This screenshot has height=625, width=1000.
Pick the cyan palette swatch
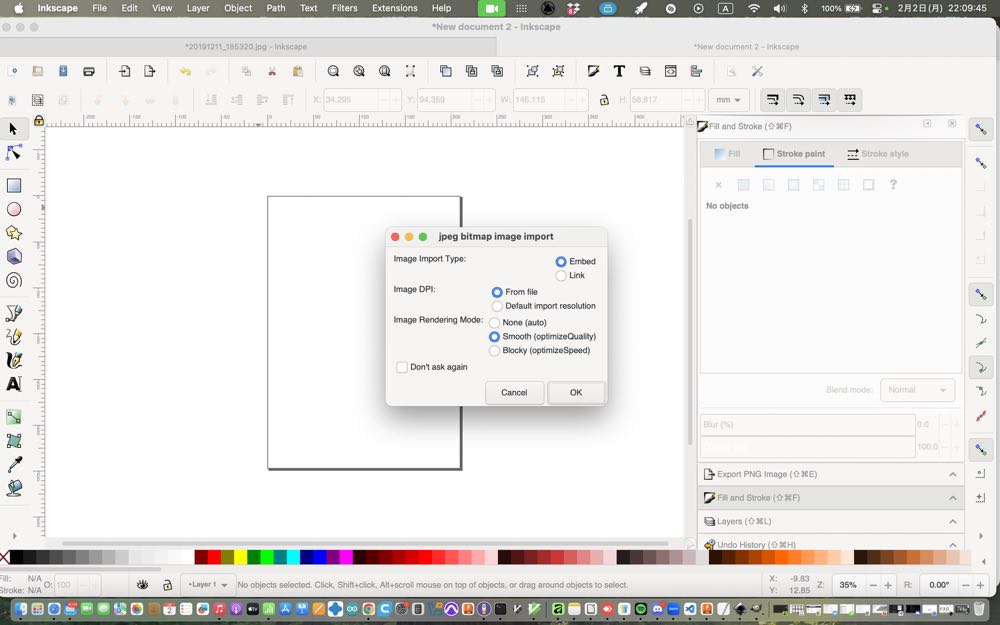(293, 557)
